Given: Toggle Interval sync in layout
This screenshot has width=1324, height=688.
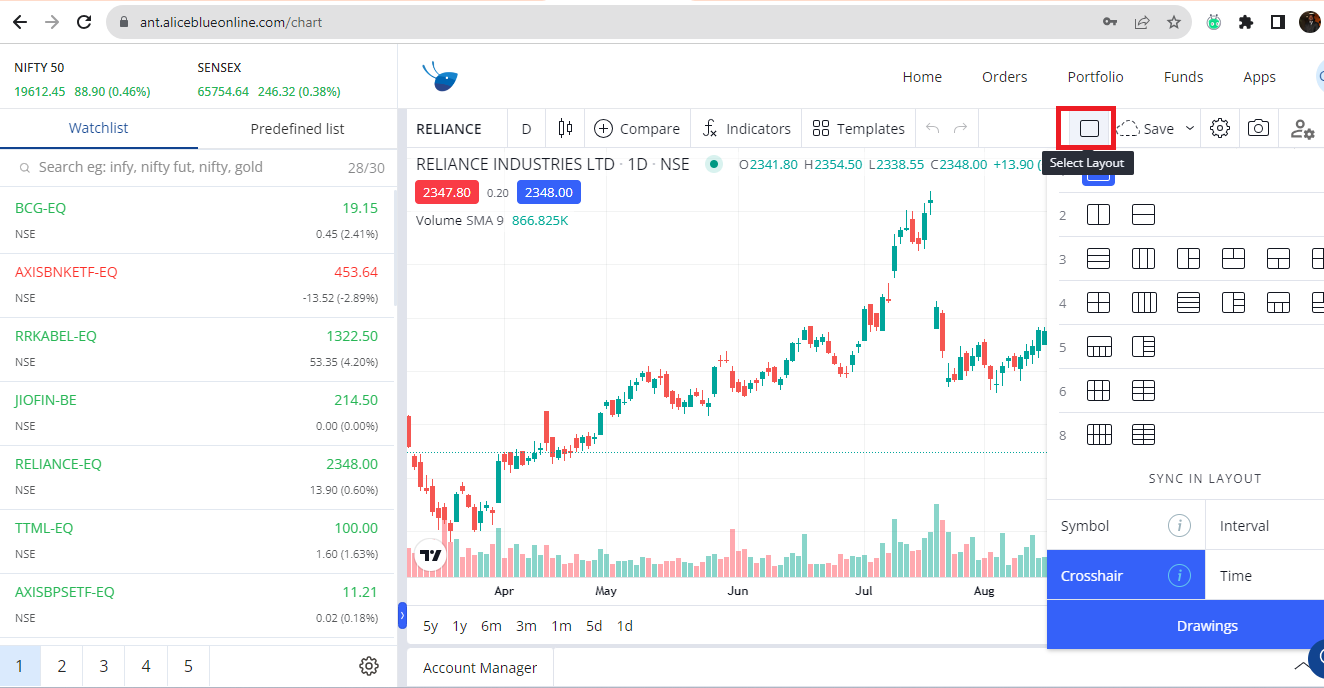Looking at the screenshot, I should pos(1265,526).
